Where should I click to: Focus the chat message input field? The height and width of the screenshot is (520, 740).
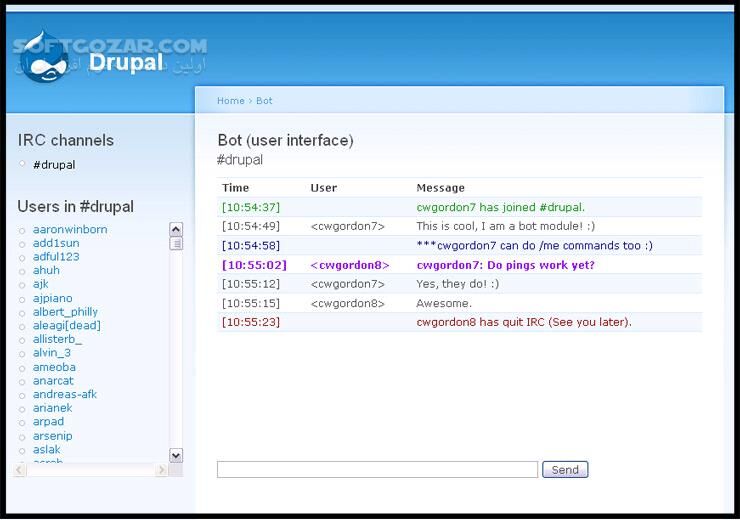coord(377,470)
